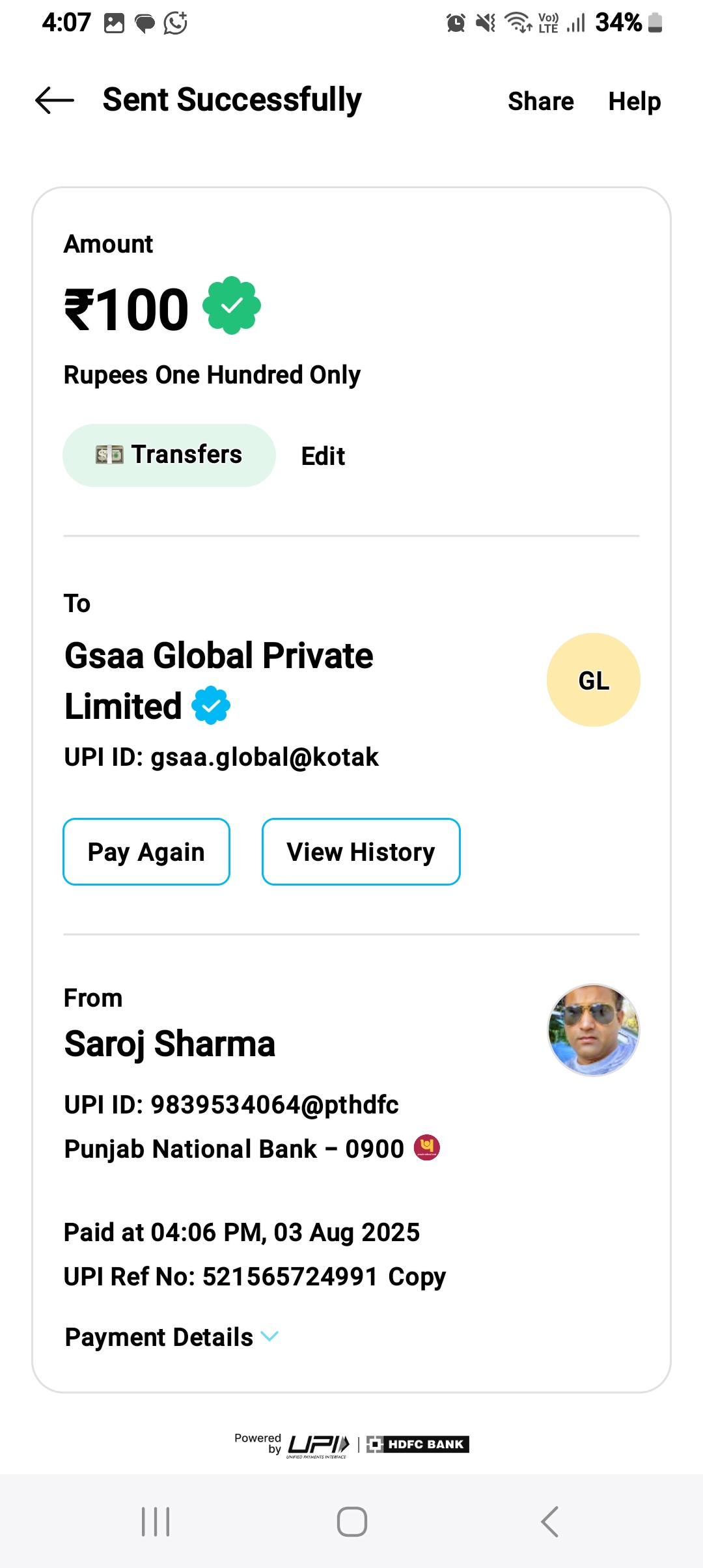Image resolution: width=703 pixels, height=1568 pixels.
Task: Tap the Pay Again button
Action: [x=146, y=852]
